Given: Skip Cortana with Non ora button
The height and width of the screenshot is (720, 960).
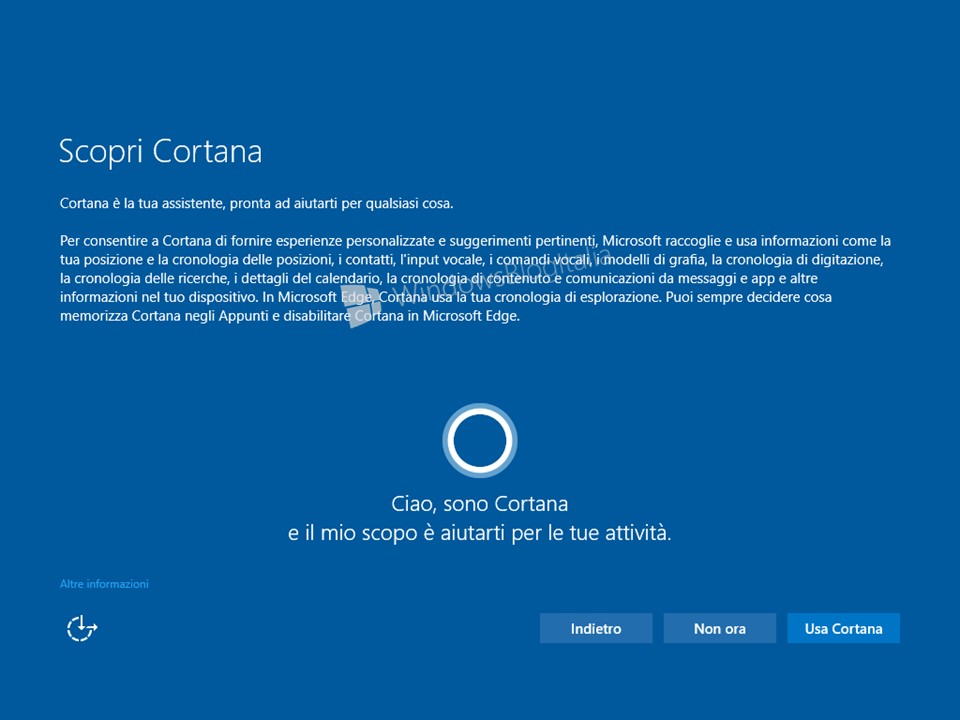Looking at the screenshot, I should point(719,629).
